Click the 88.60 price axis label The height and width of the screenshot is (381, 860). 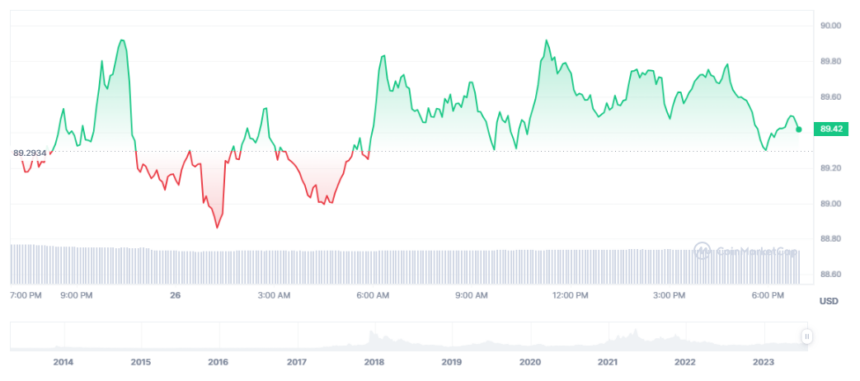[830, 274]
